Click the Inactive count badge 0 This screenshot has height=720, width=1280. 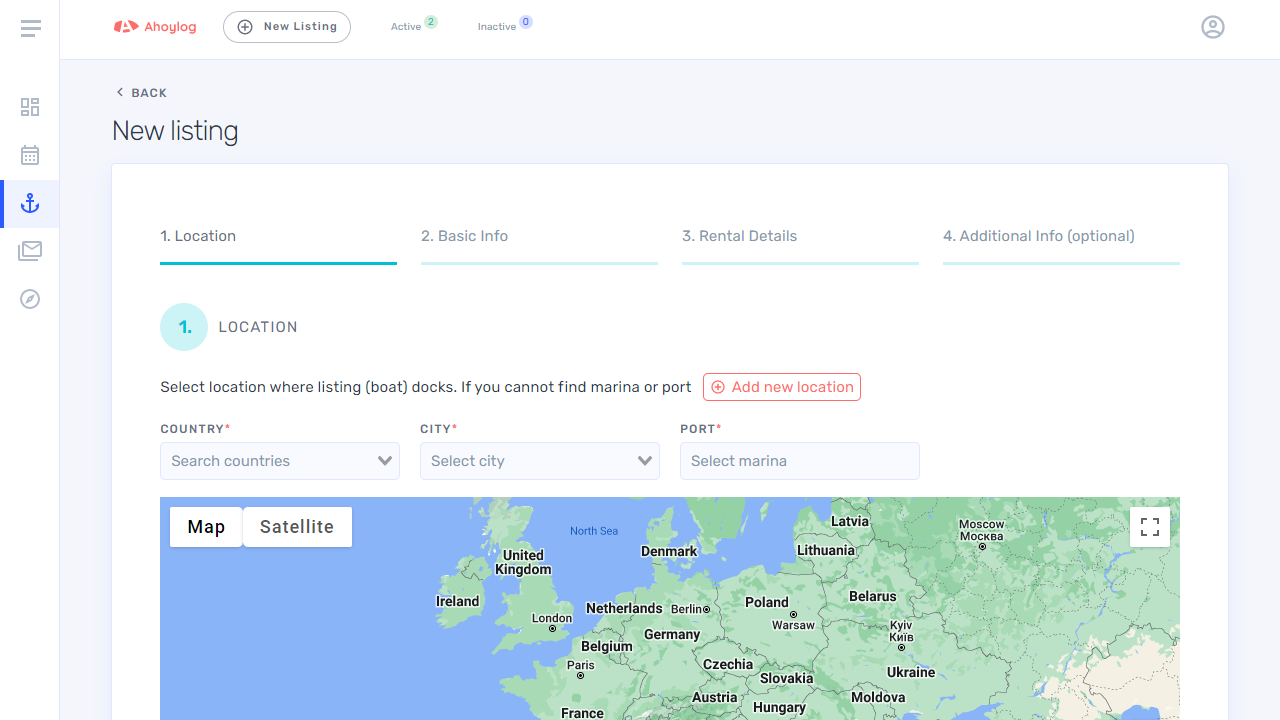pyautogui.click(x=526, y=22)
